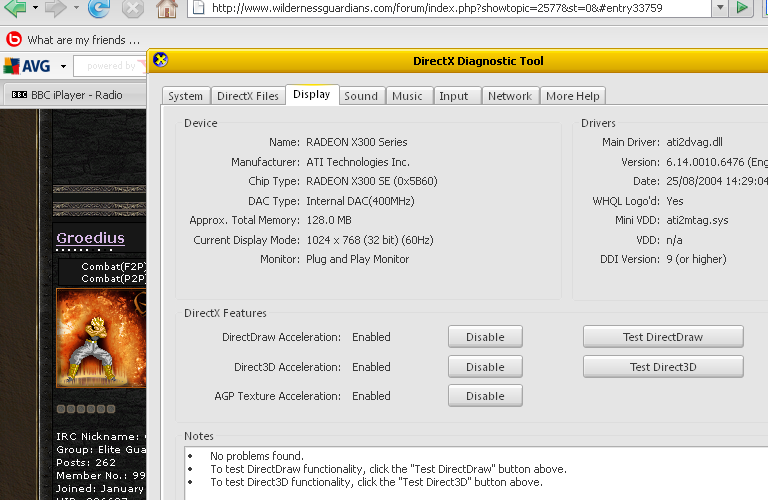Switch to the BBC iPlayer - Radio tab
The width and height of the screenshot is (768, 500).
tap(73, 95)
